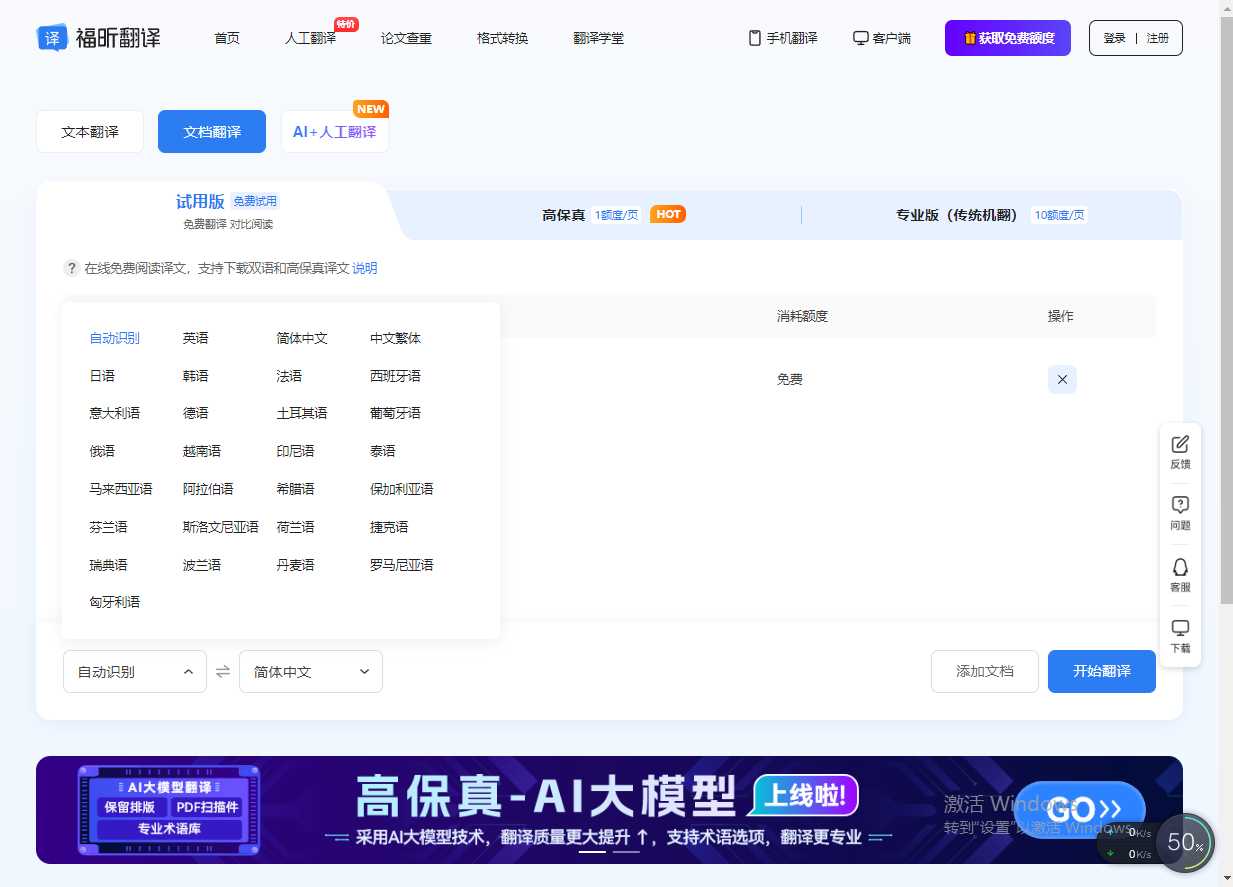Image resolution: width=1233 pixels, height=887 pixels.
Task: Choose 意大利语 in the language list
Action: pyautogui.click(x=114, y=413)
